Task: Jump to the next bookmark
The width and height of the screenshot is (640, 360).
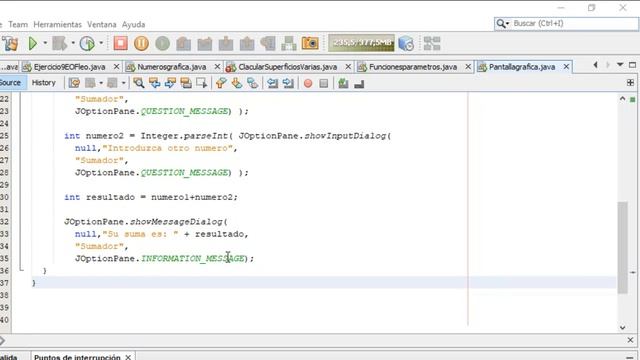Action: click(x=237, y=83)
